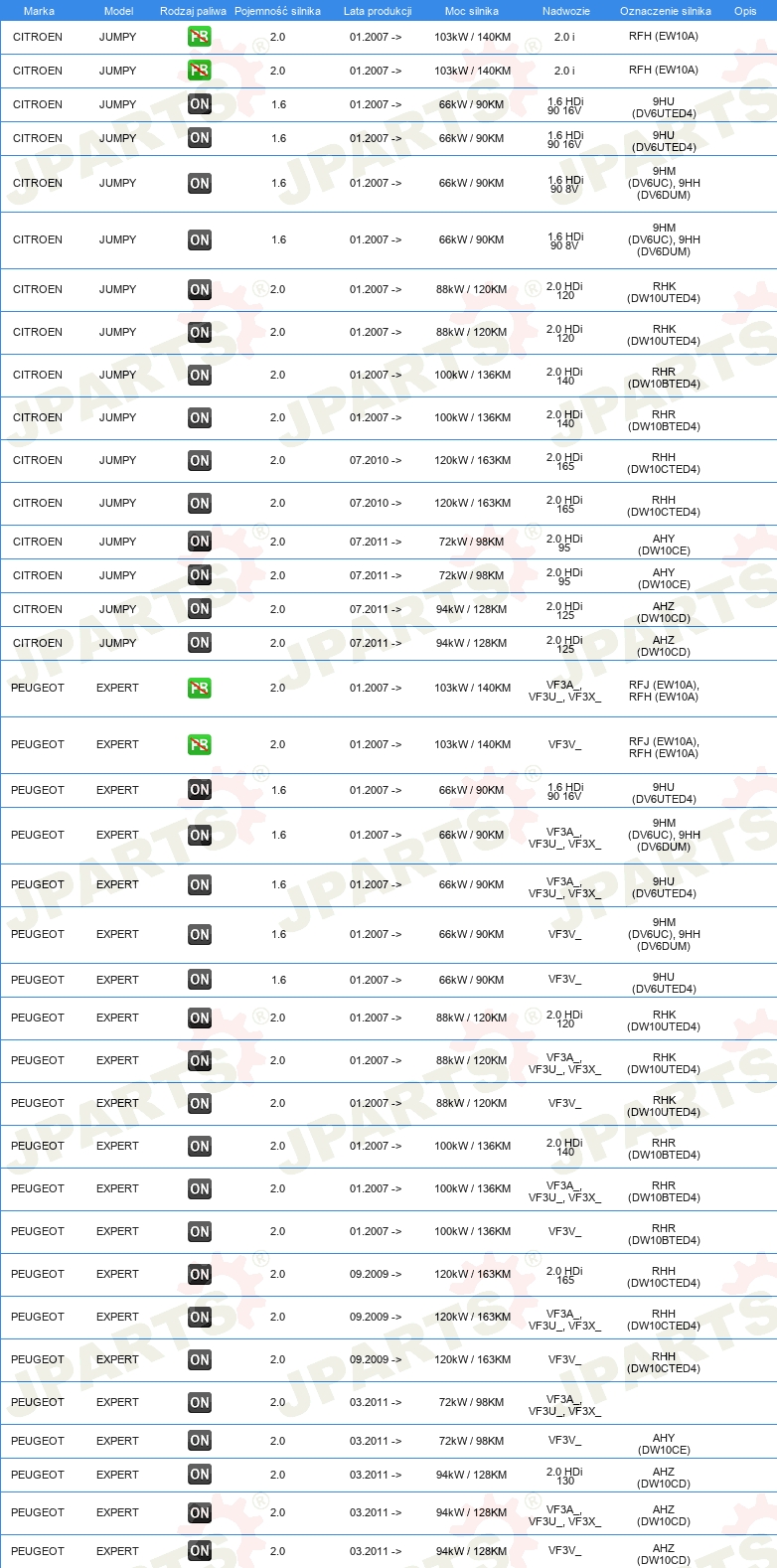Click ON diesel icon in Peugeot Expert 2.0 HDi 130 row

200,1475
